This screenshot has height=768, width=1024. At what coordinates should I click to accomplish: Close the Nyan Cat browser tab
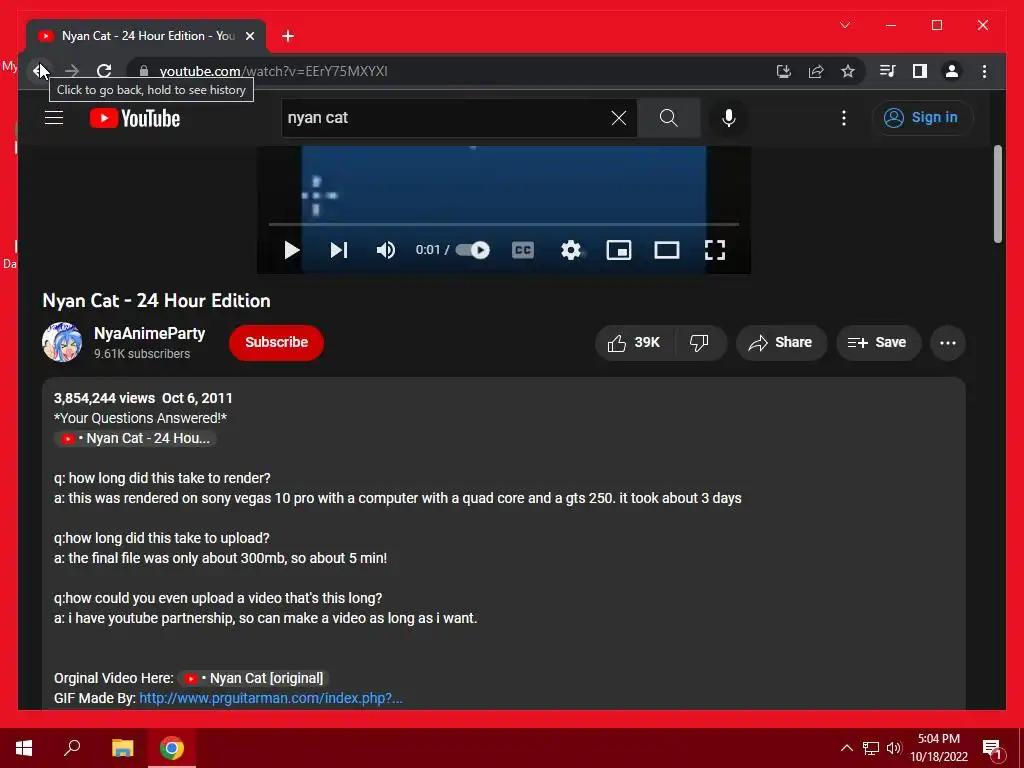click(x=249, y=36)
